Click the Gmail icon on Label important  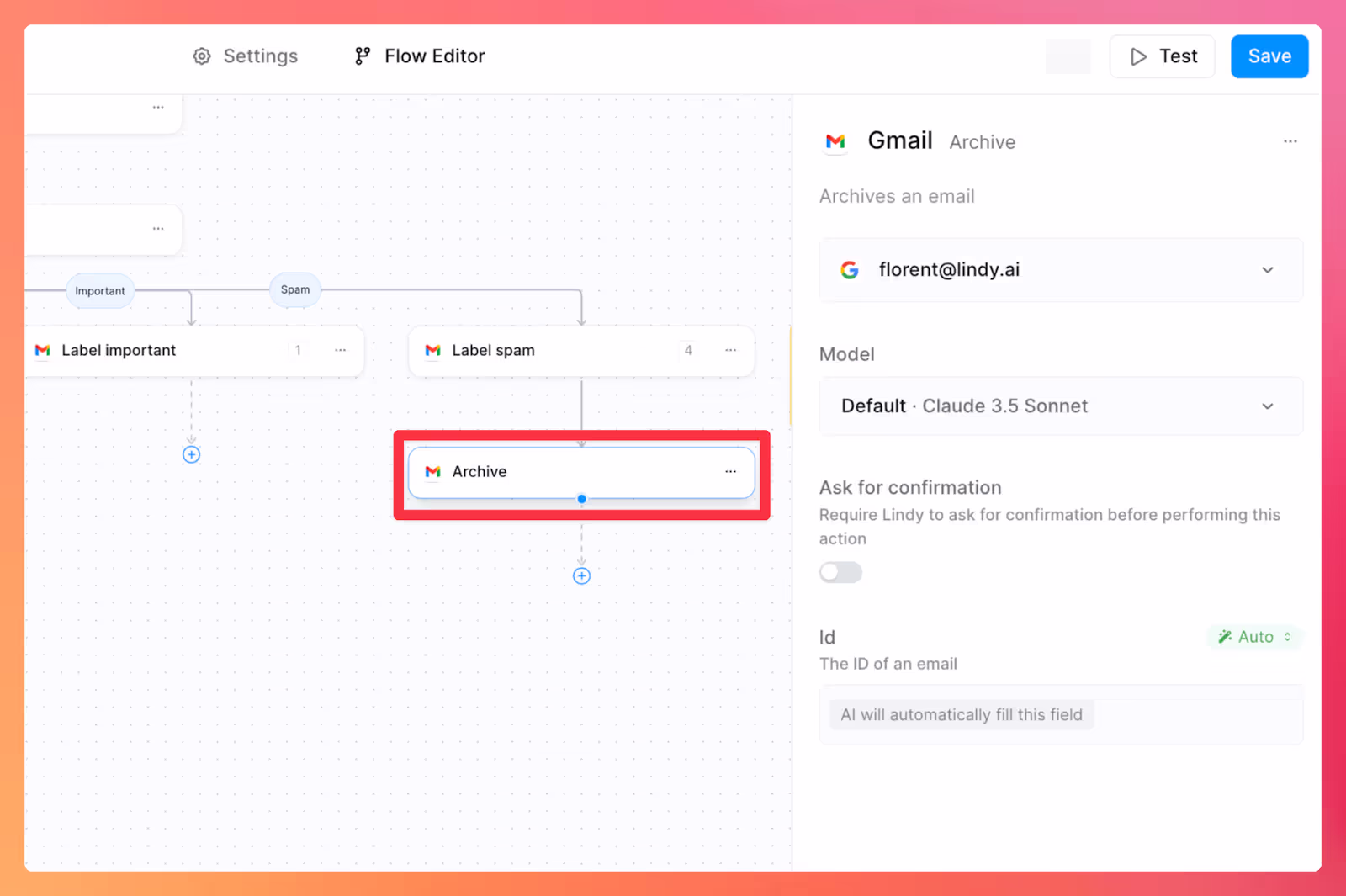[43, 350]
